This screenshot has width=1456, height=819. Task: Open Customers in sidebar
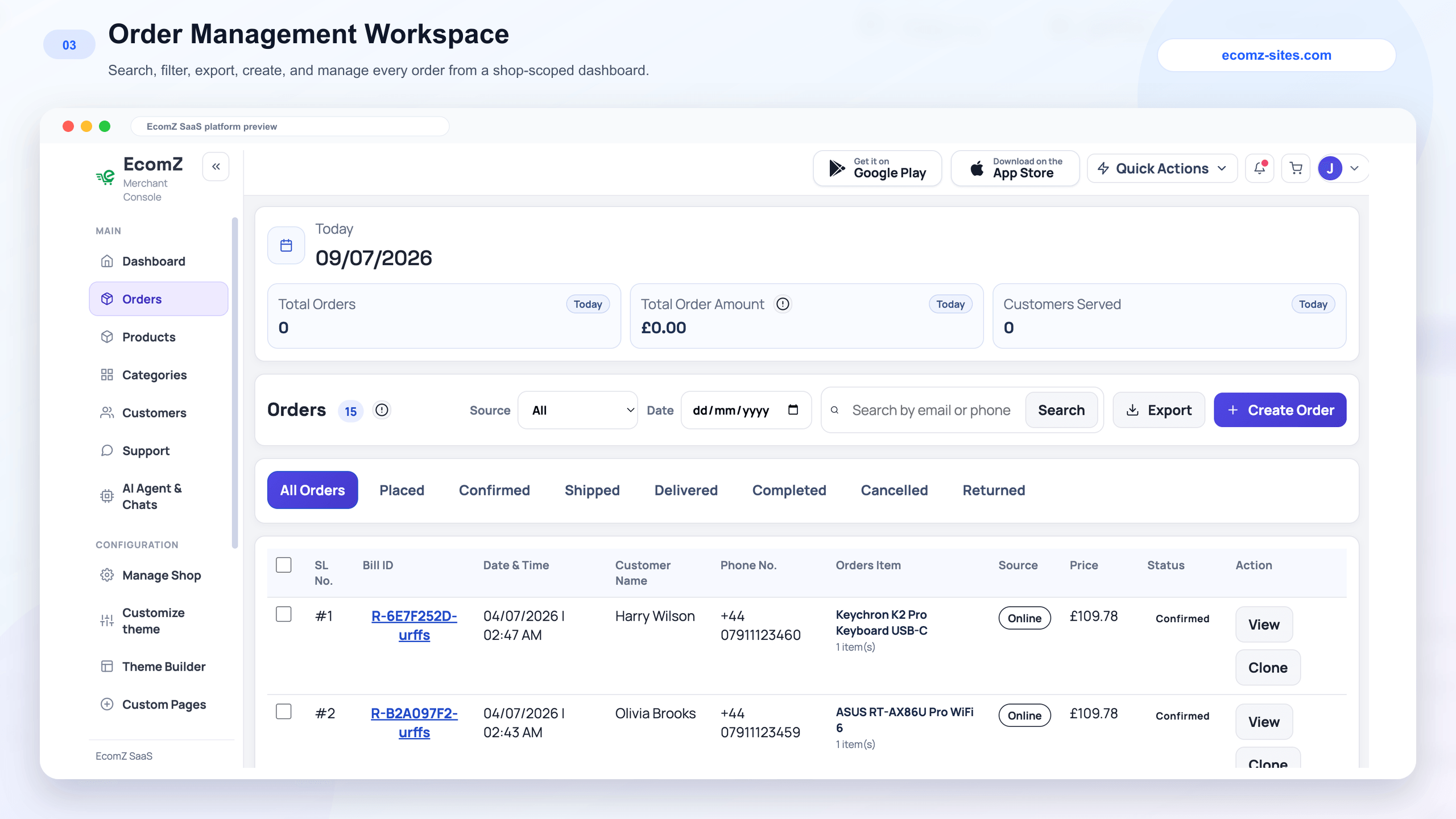click(158, 413)
